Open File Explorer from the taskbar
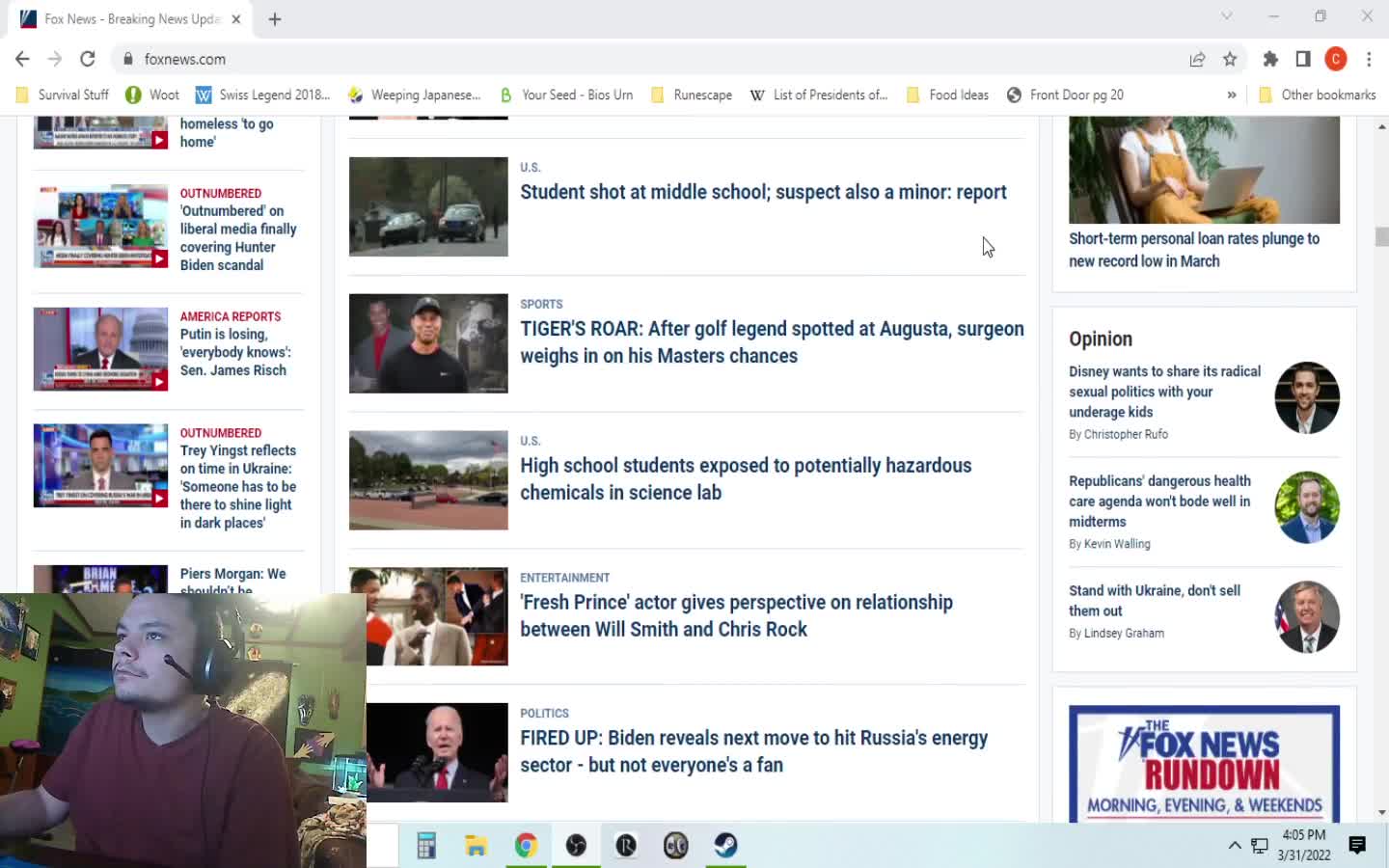The image size is (1389, 868). pos(476,846)
